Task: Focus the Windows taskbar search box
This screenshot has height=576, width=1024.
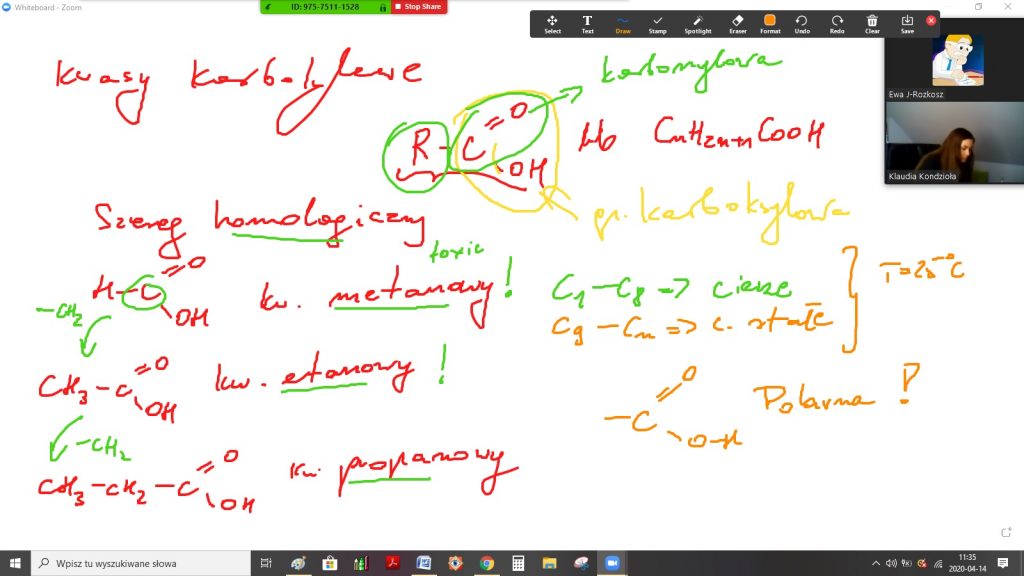Action: point(140,563)
